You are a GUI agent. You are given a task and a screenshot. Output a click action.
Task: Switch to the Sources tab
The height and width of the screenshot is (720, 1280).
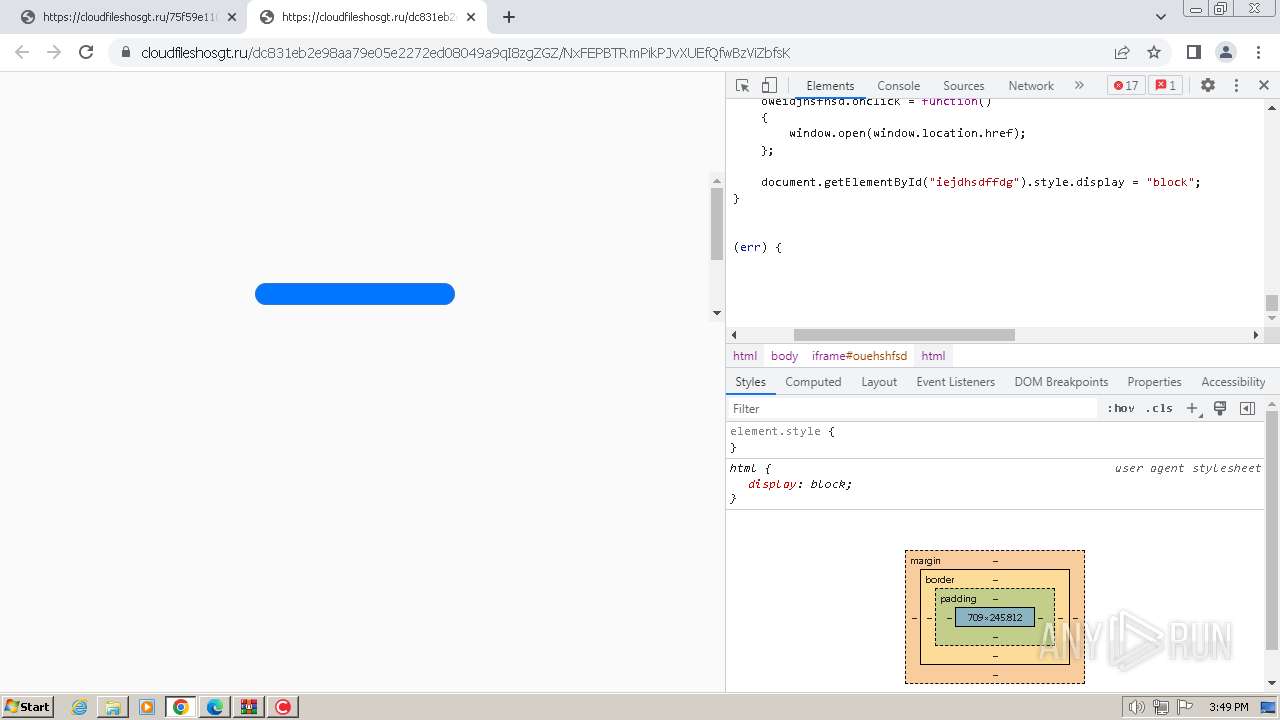(x=964, y=85)
